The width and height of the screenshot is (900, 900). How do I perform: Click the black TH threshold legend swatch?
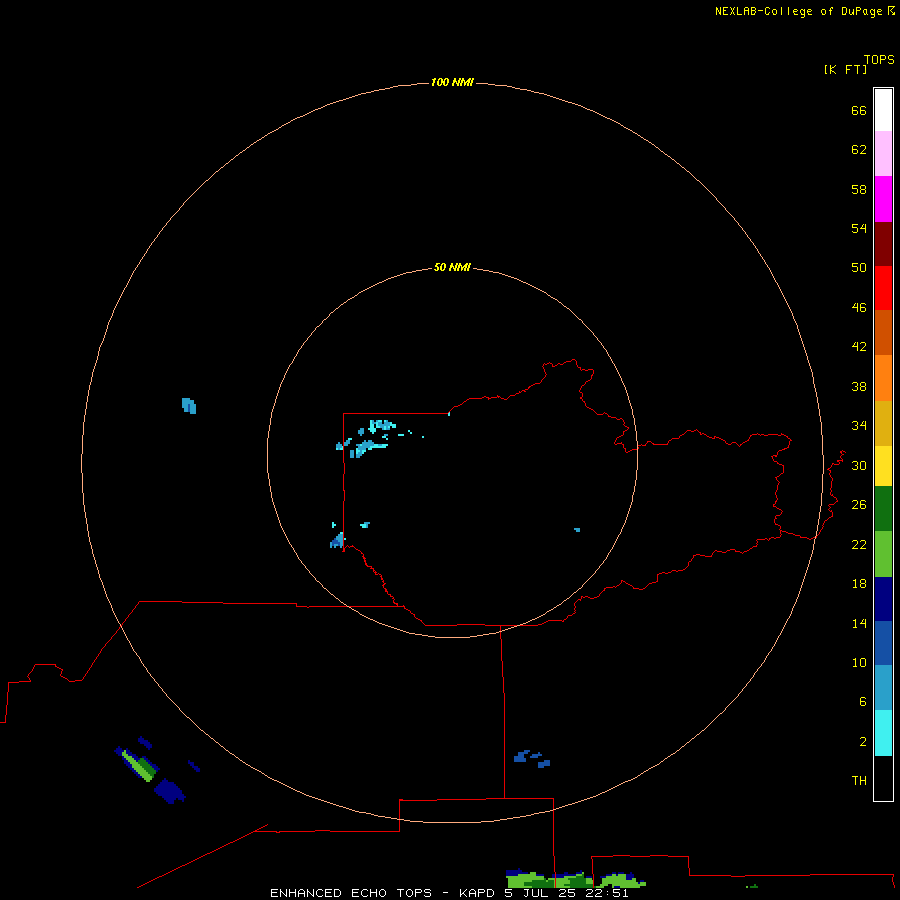883,778
